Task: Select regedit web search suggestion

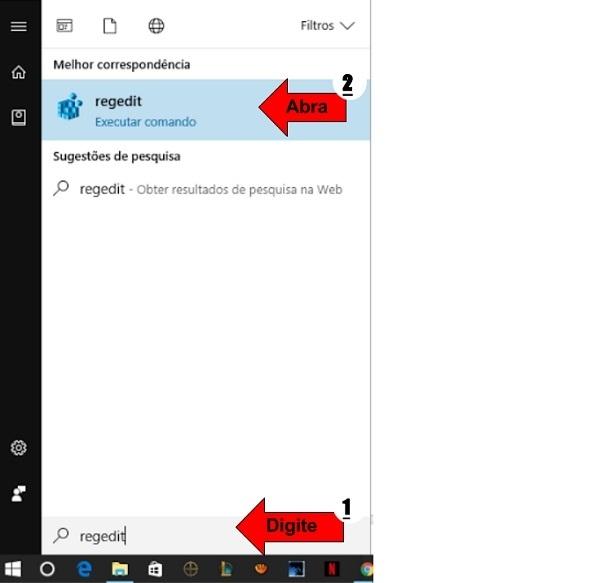Action: 206,189
